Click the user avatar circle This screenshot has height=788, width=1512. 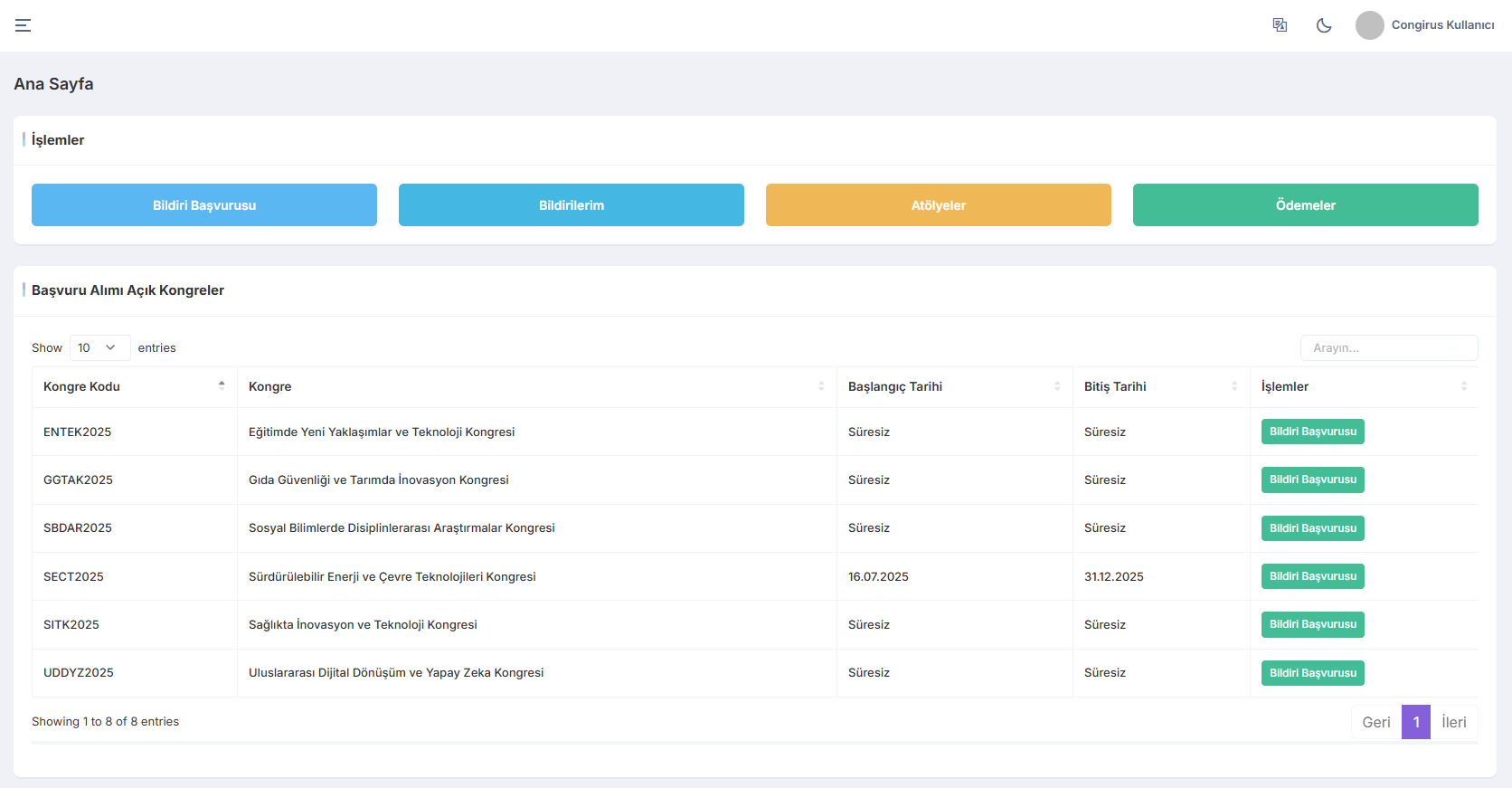click(1369, 25)
